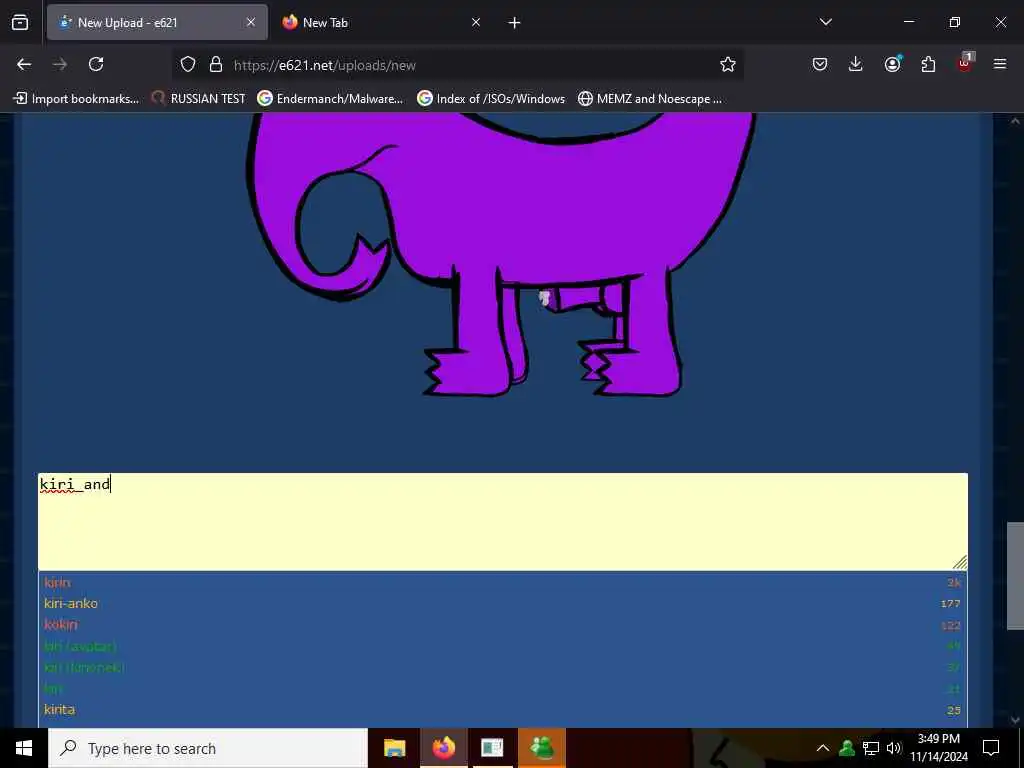Select the kiri (avatar) autocomplete suggestion
The image size is (1024, 768).
503,647
